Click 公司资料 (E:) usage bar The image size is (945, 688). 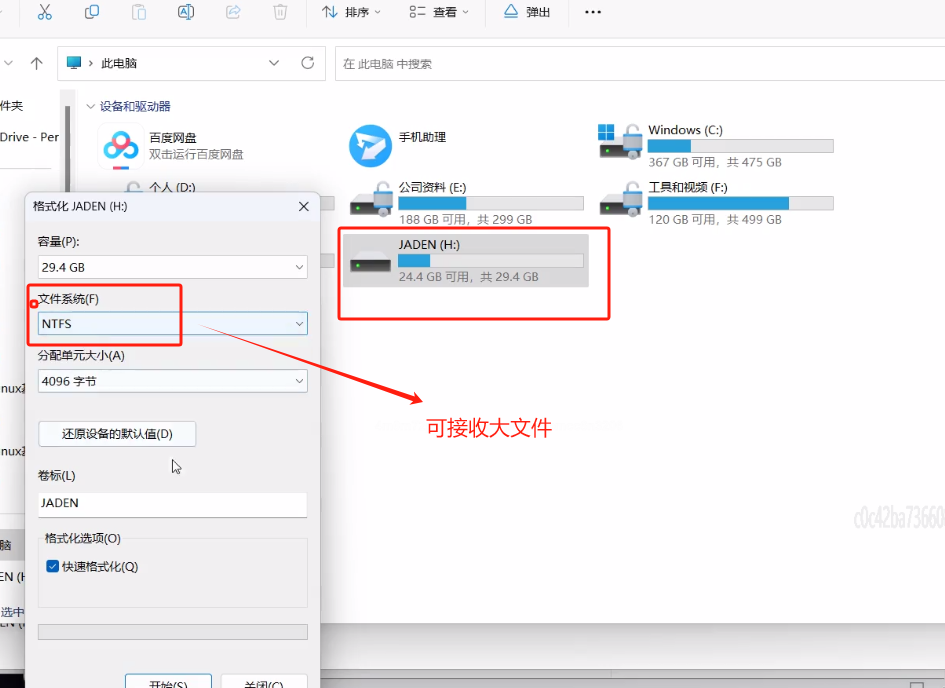491,204
